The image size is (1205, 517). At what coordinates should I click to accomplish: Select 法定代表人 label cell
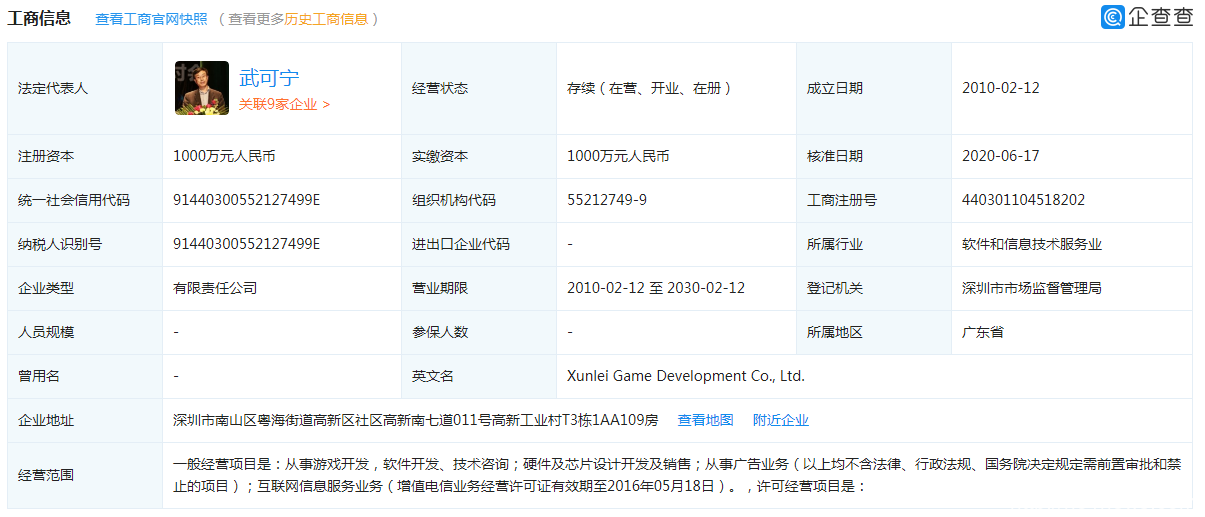click(85, 88)
